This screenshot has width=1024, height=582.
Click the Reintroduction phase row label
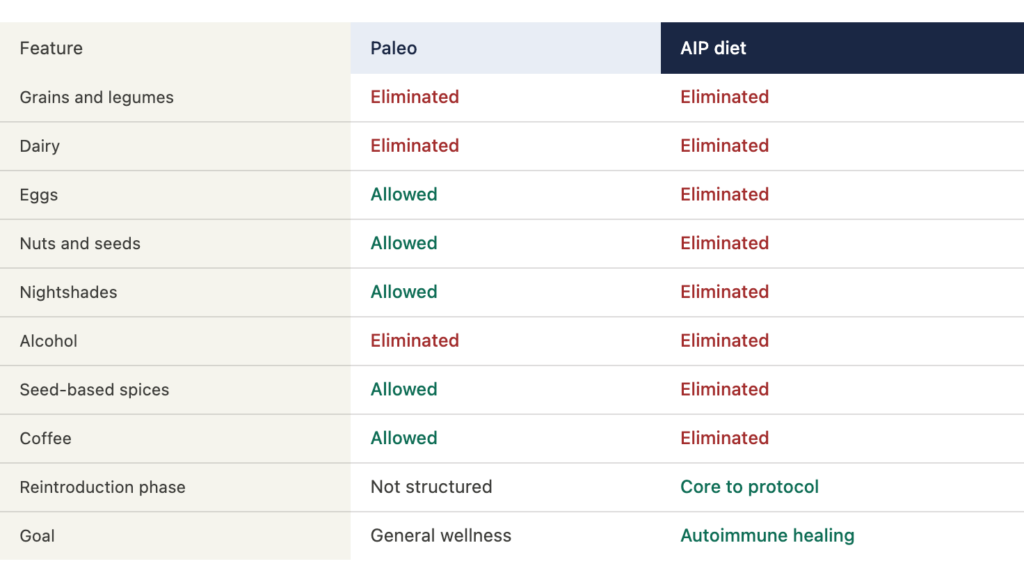(102, 487)
